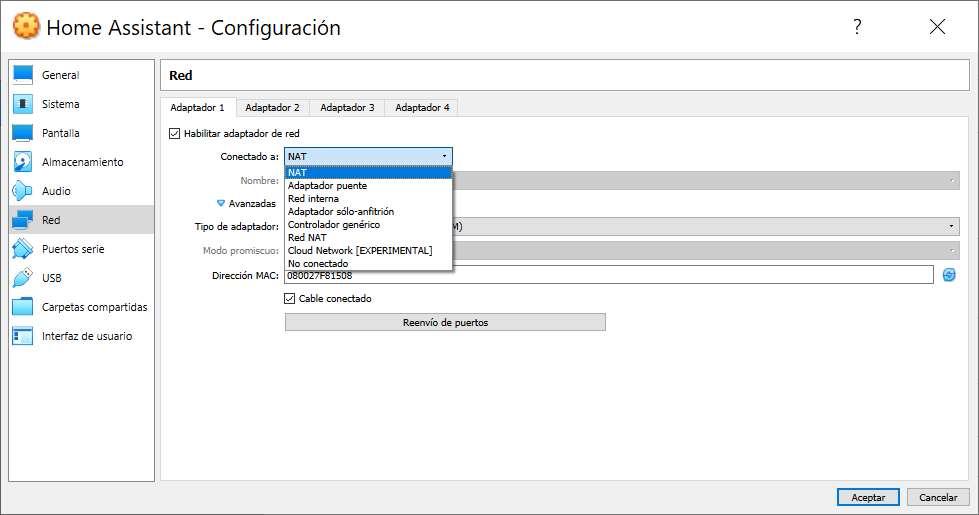This screenshot has width=979, height=515.
Task: Open the Audio speaker icon
Action: pyautogui.click(x=23, y=191)
